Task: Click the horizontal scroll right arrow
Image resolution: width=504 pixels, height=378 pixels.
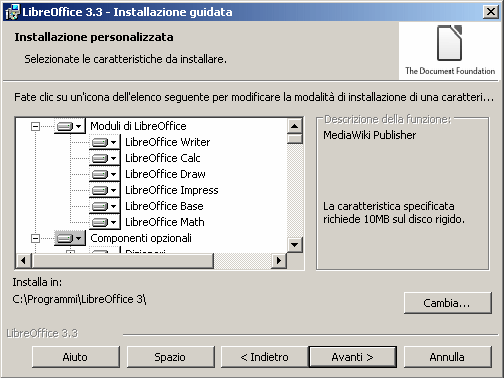Action: [279, 260]
